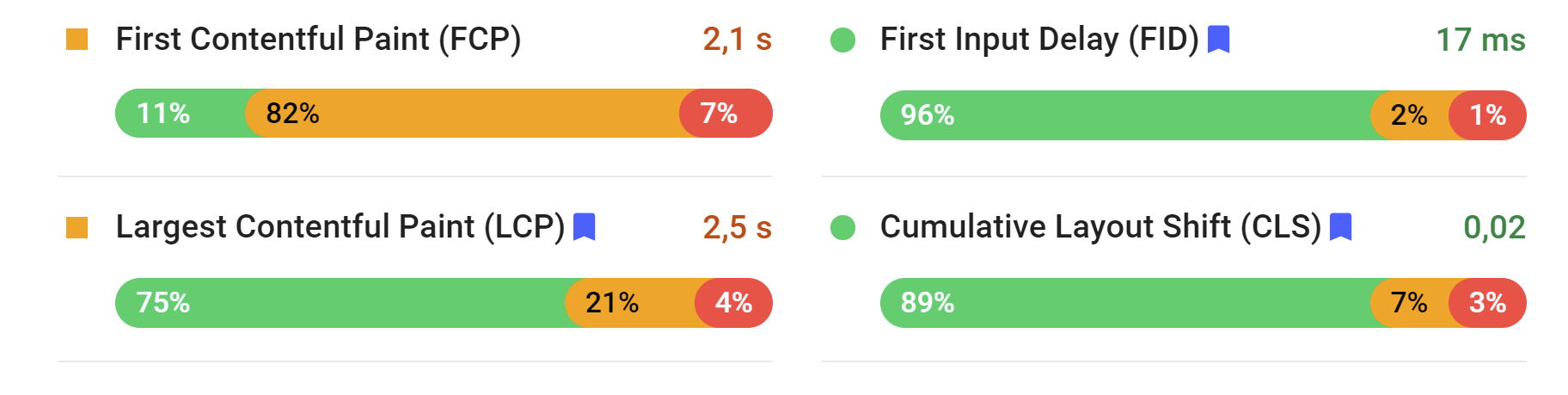The height and width of the screenshot is (395, 1568).
Task: Click the blue bookmark icon next to FID
Action: (x=1219, y=40)
